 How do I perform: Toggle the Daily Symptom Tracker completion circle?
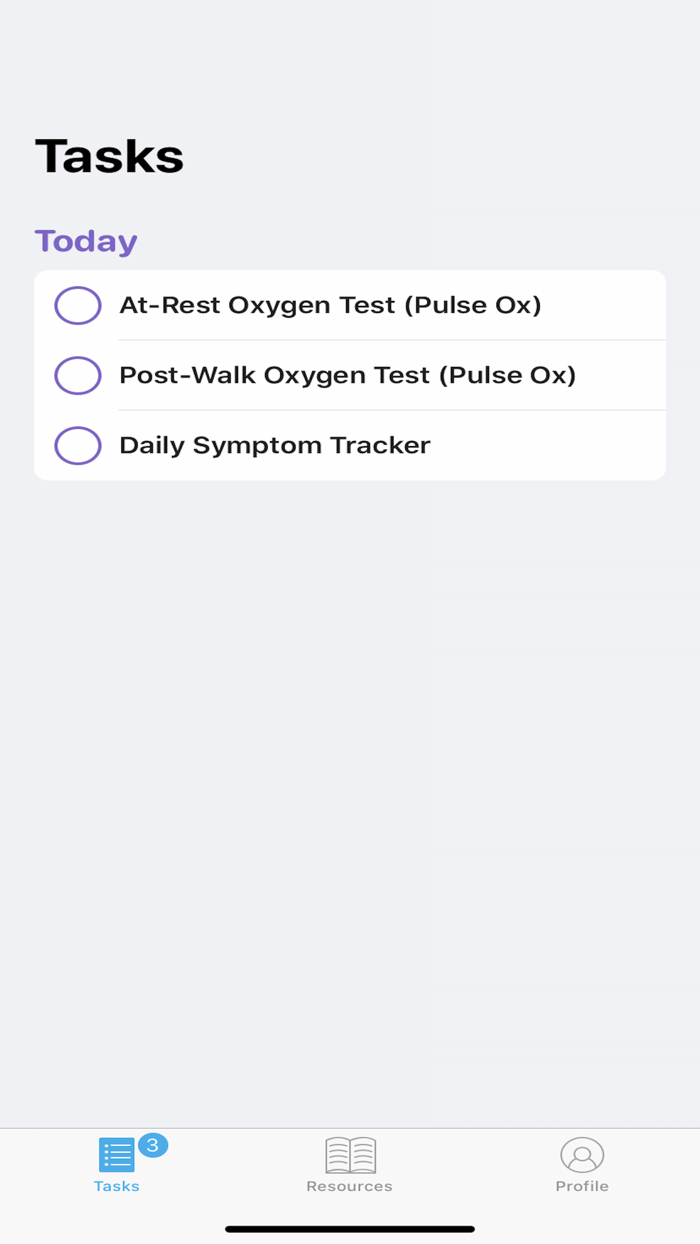[78, 445]
